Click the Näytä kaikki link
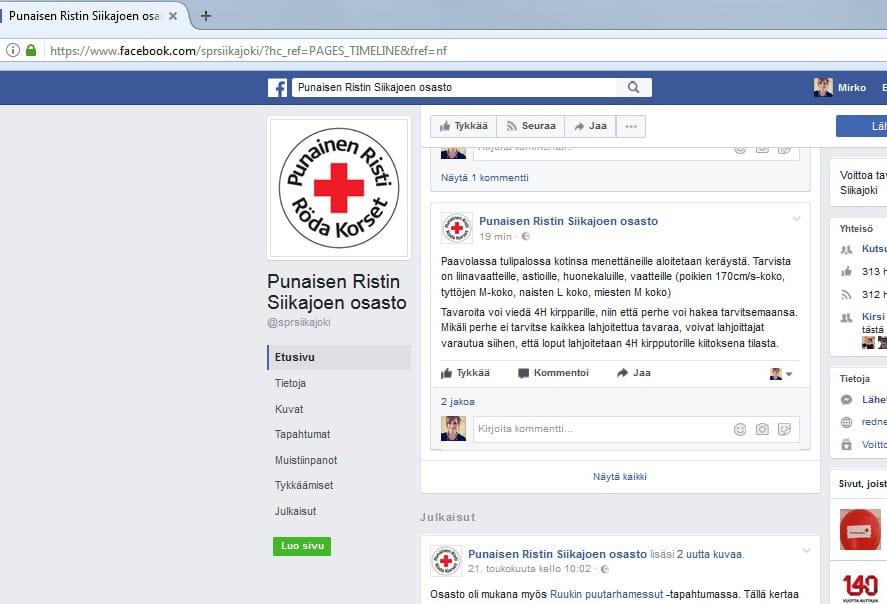This screenshot has height=604, width=887. 620,477
